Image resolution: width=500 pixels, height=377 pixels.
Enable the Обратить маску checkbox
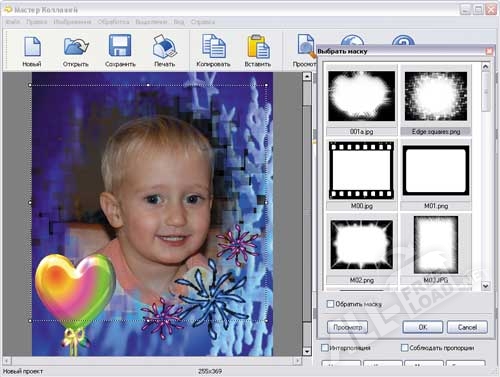pyautogui.click(x=330, y=304)
